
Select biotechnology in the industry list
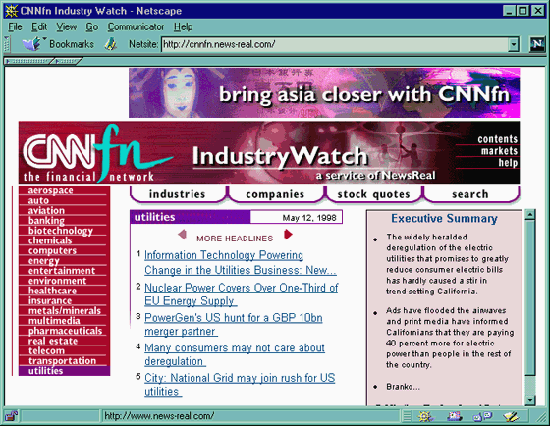click(x=60, y=231)
